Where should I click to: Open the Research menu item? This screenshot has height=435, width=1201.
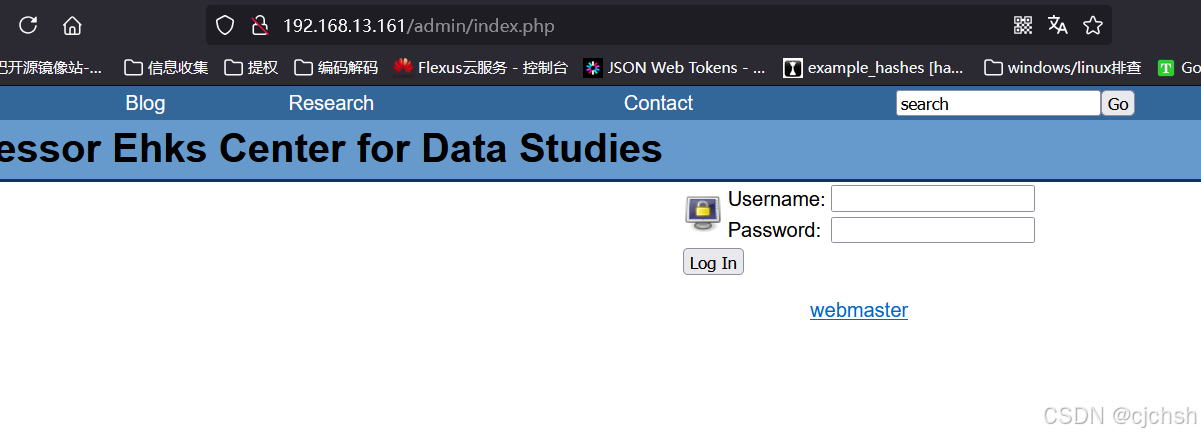pyautogui.click(x=331, y=103)
